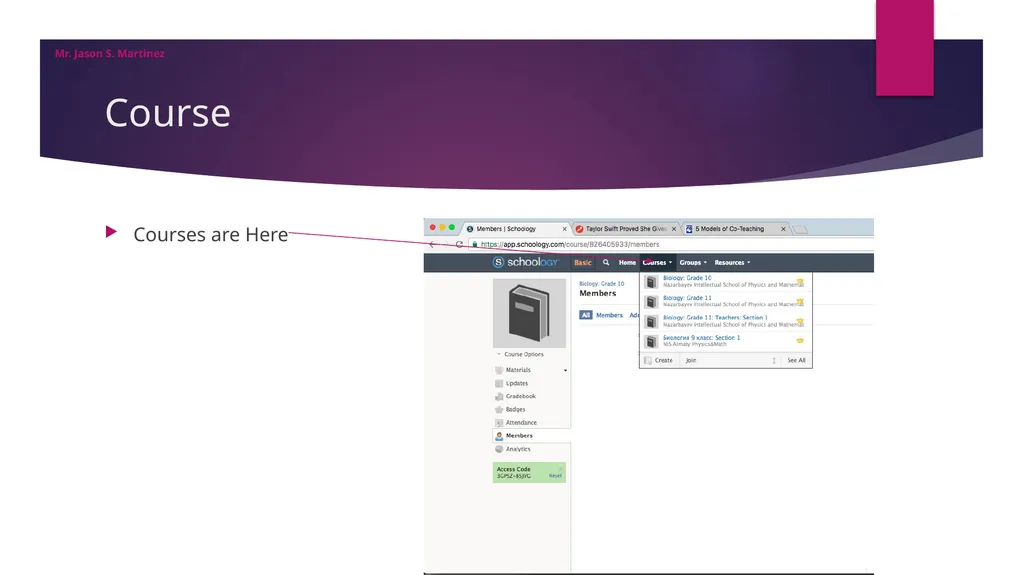Screen dimensions: 1024x575
Task: Go to Home in Schoology navigation
Action: (627, 263)
